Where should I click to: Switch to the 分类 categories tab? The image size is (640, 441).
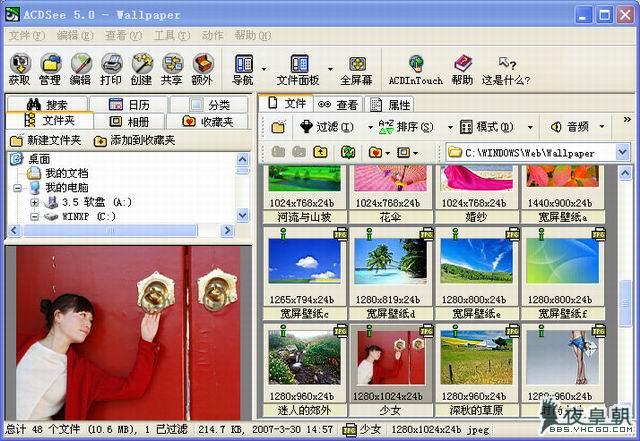tap(209, 105)
